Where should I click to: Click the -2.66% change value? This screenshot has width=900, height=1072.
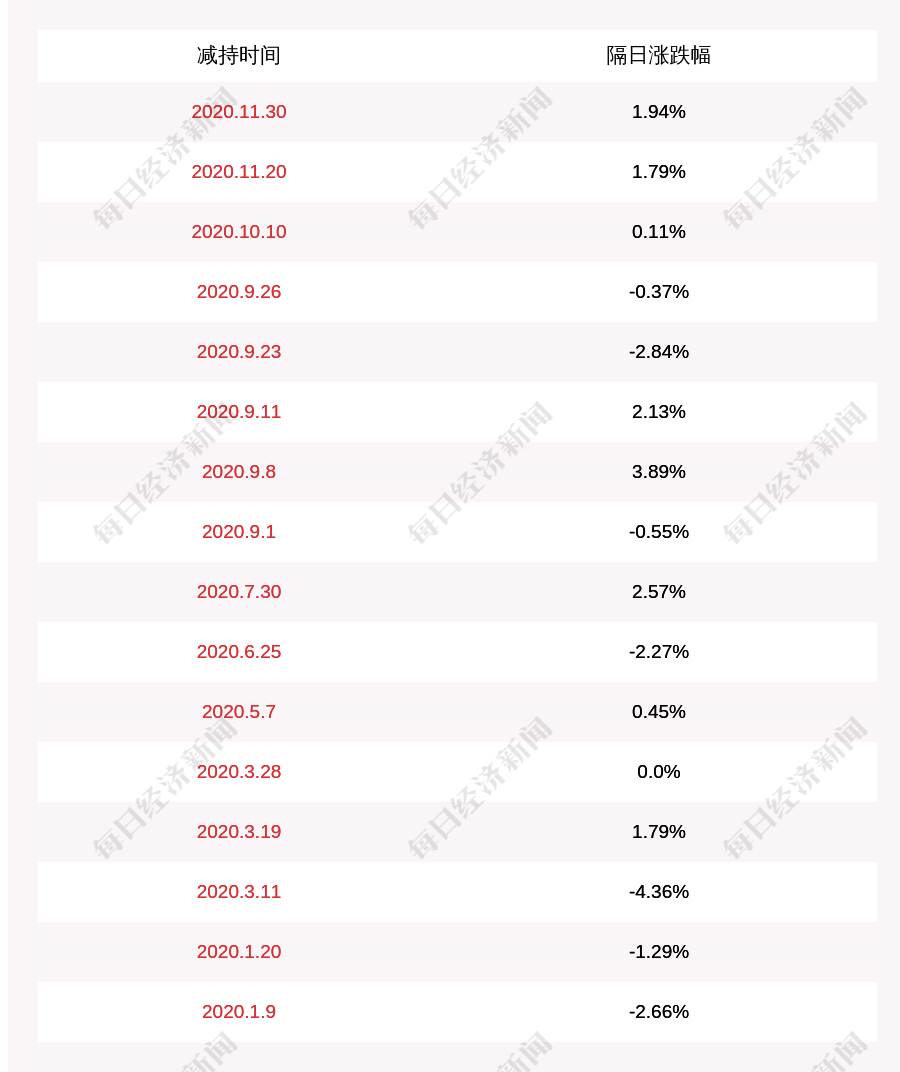(x=659, y=1012)
